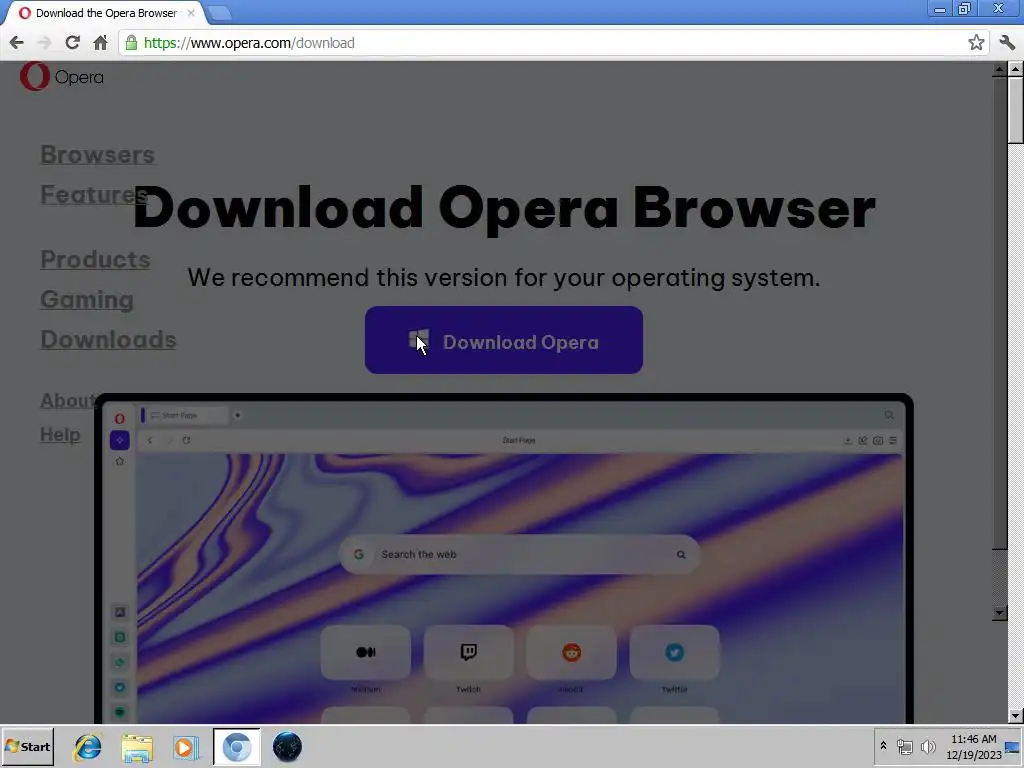Open the Features menu link

[94, 194]
